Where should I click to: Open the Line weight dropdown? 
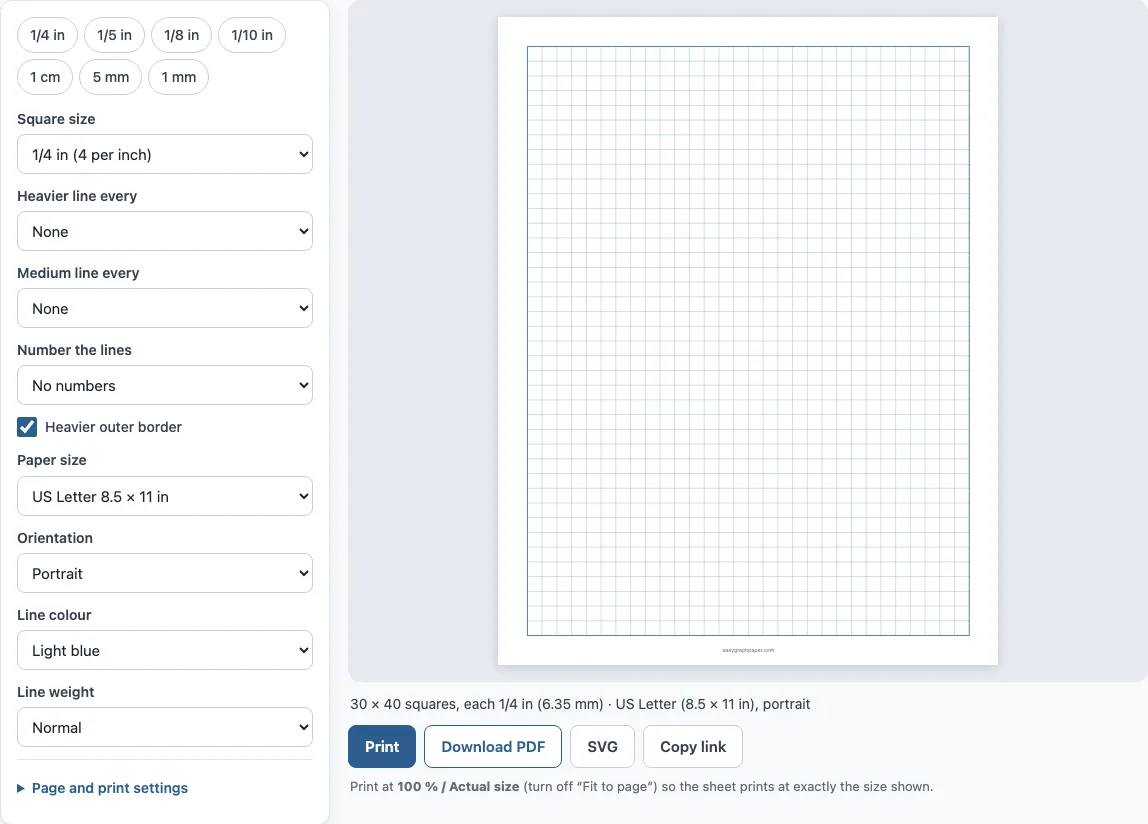pyautogui.click(x=165, y=727)
